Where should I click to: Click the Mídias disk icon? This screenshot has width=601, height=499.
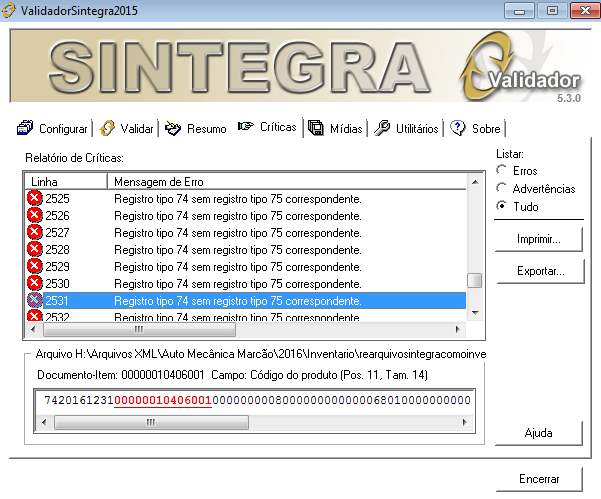[x=316, y=128]
